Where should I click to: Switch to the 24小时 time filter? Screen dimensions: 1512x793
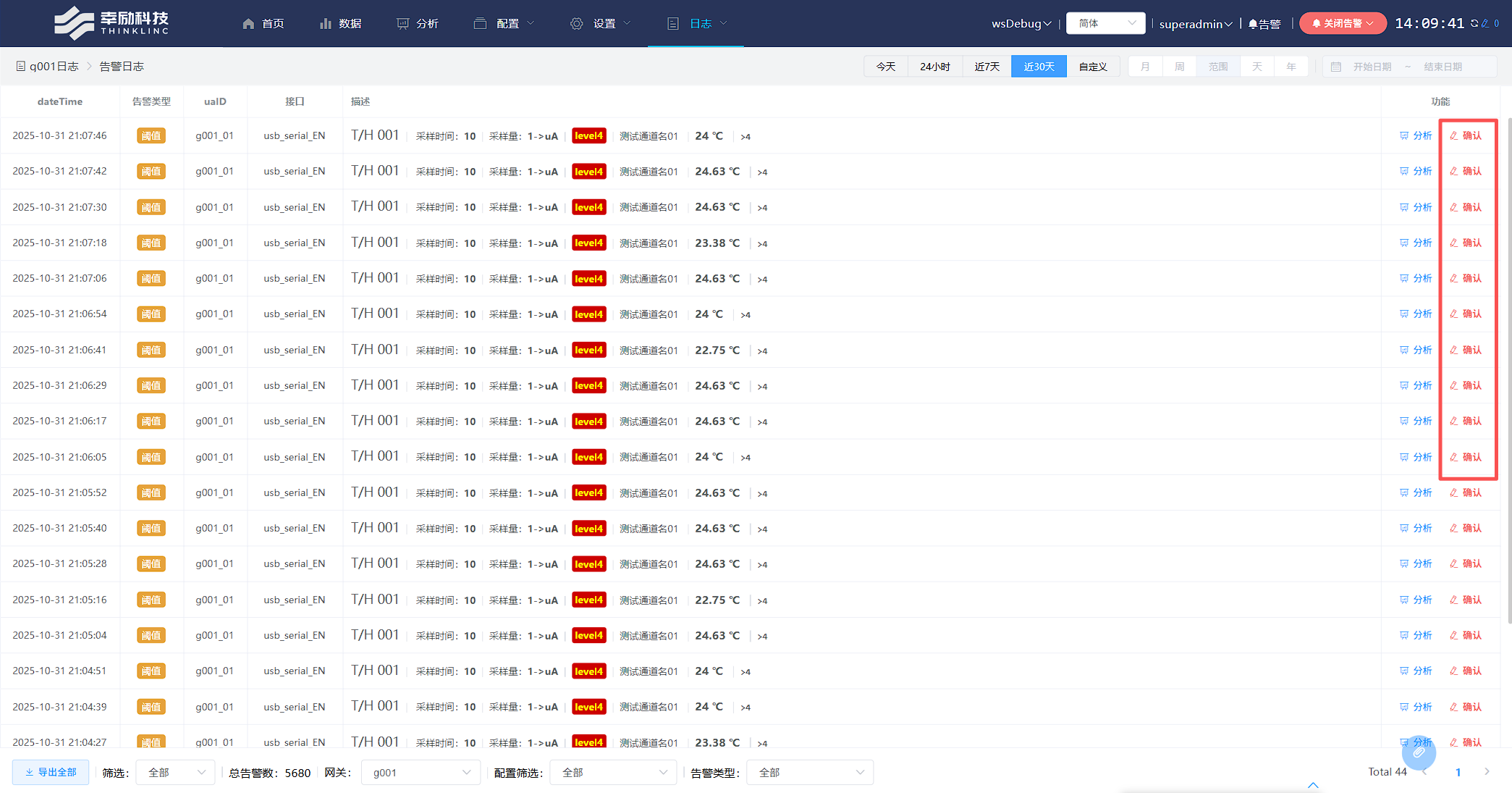935,66
